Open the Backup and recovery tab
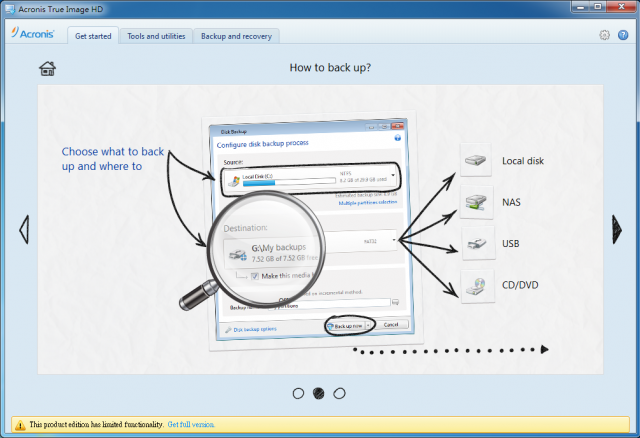Viewport: 640px width, 438px height. point(236,36)
